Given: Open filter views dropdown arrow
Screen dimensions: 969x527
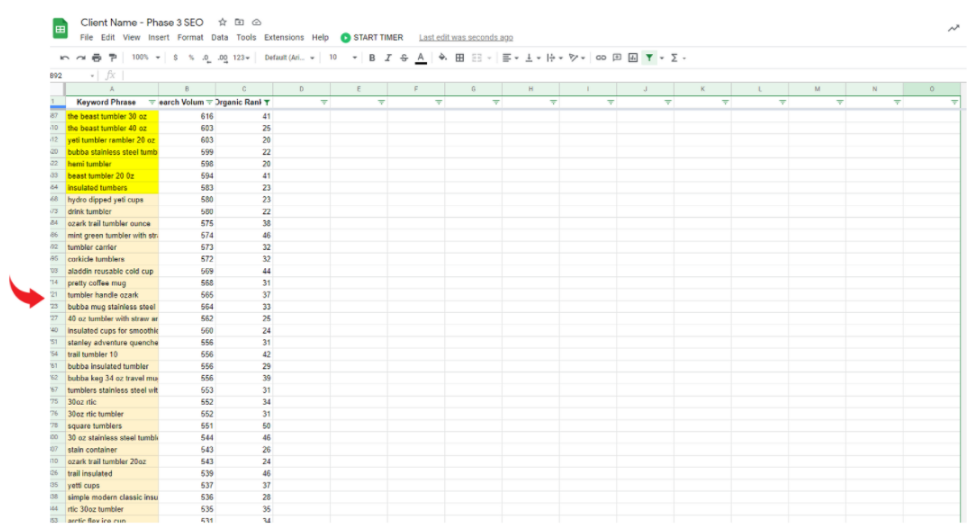Looking at the screenshot, I should [x=662, y=58].
